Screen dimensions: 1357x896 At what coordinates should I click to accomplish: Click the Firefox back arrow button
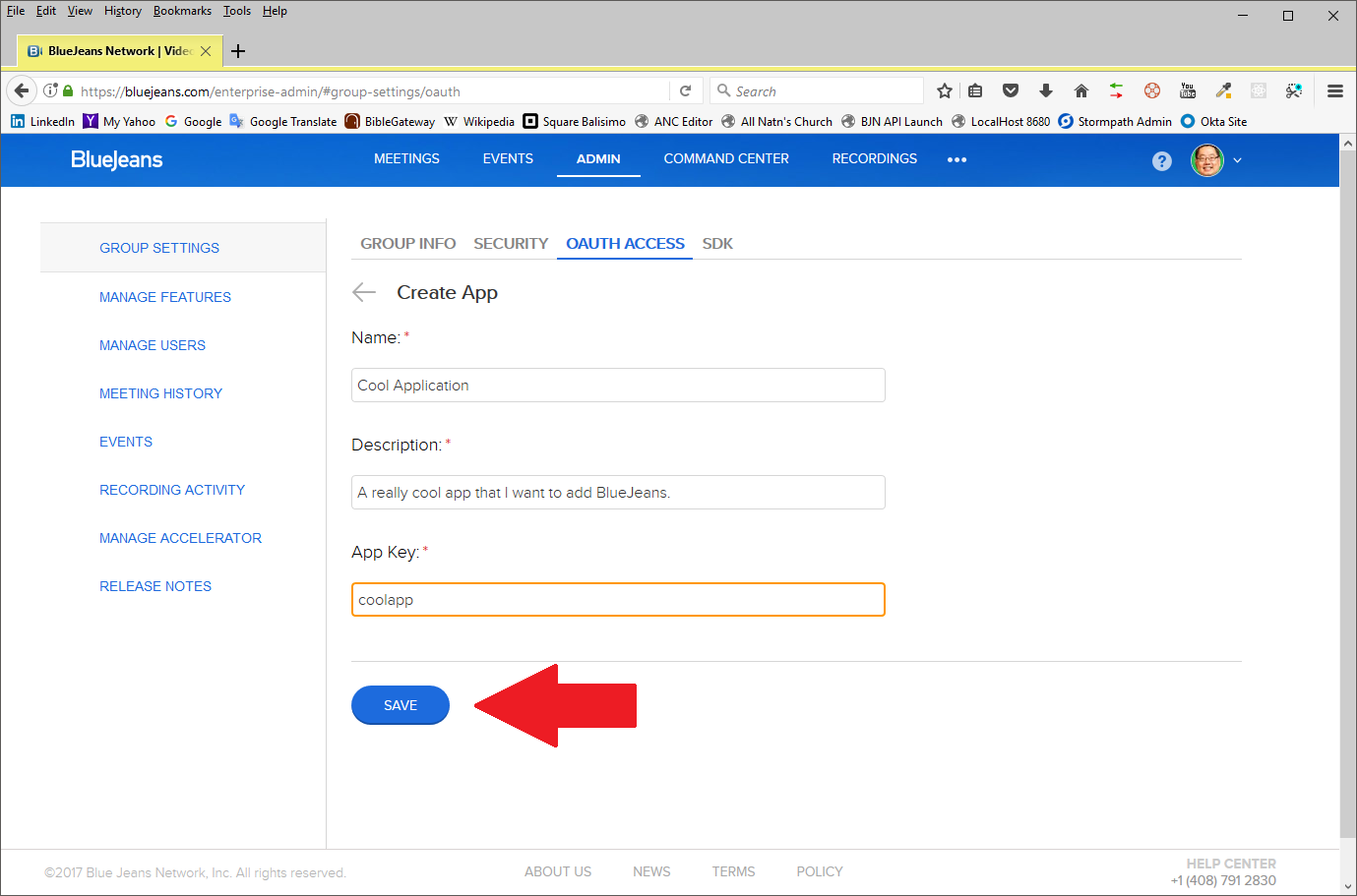click(x=22, y=90)
